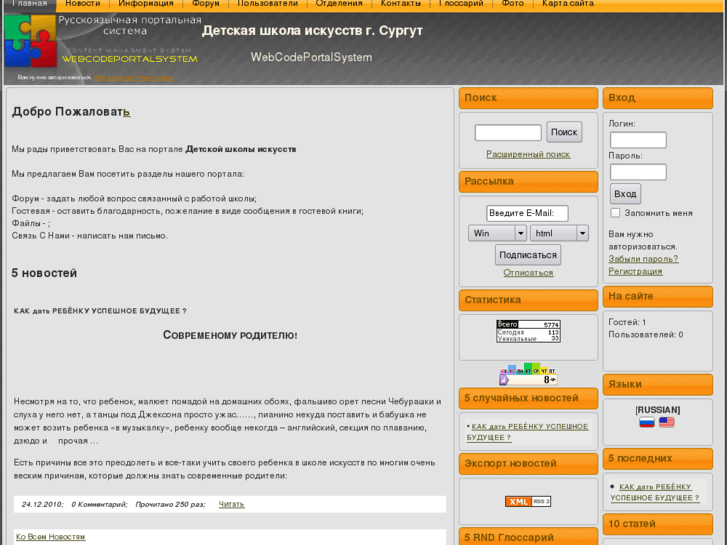The height and width of the screenshot is (545, 727).
Task: Click the '0 Комментарий' text
Action: [99, 504]
